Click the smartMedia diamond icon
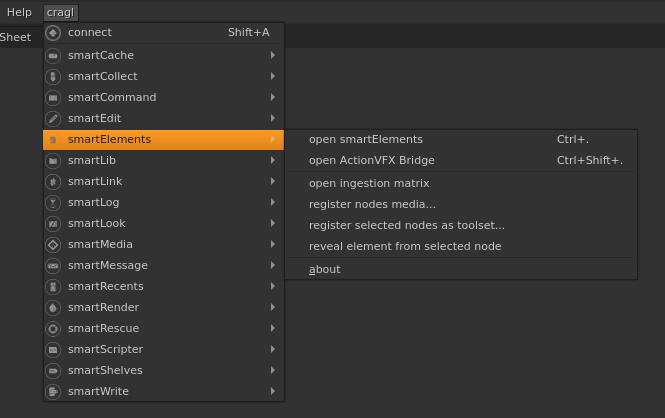Screen dimensions: 665x418 (53, 245)
